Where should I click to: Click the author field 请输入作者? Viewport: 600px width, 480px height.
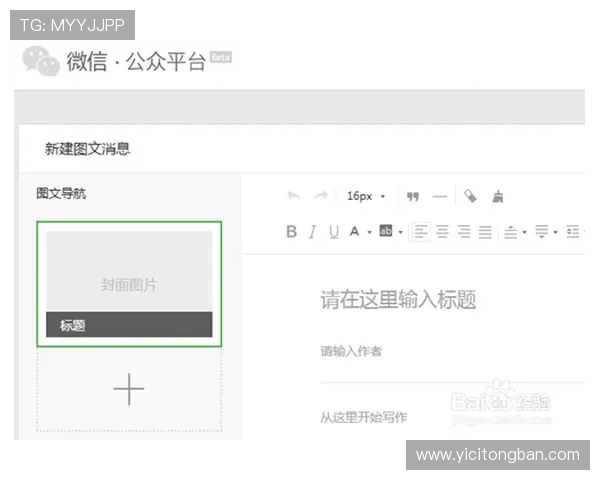pyautogui.click(x=351, y=351)
